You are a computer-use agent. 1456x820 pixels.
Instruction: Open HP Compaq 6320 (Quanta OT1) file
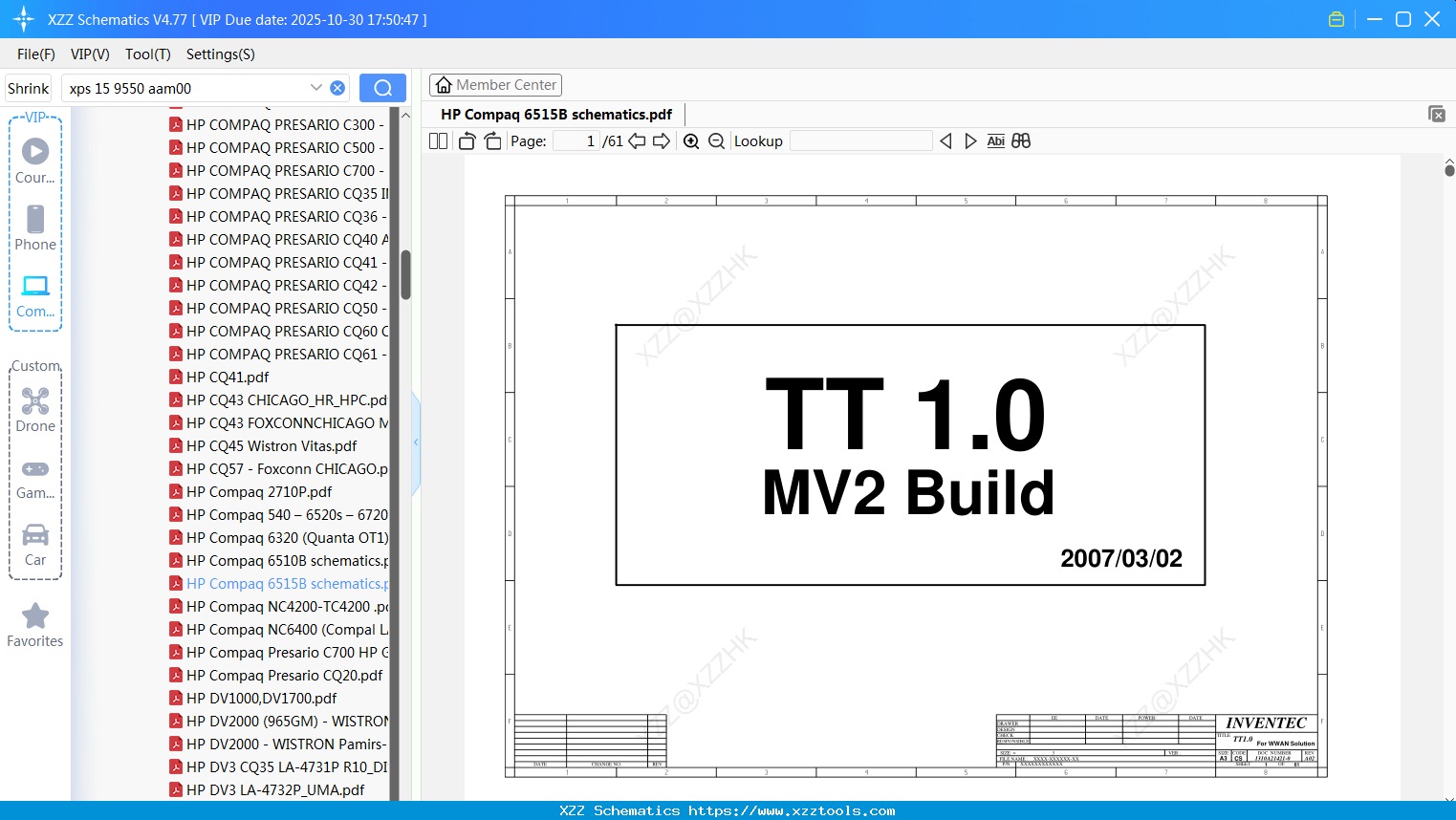point(278,537)
